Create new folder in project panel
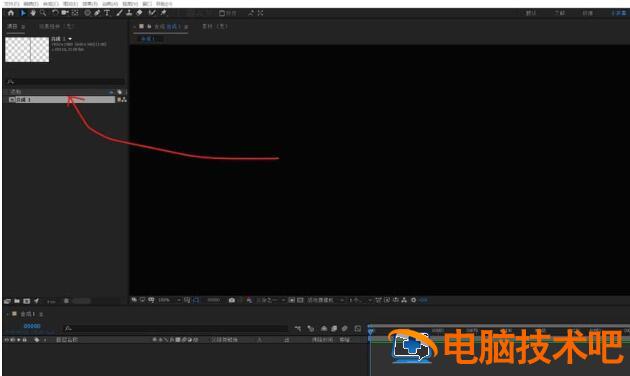 coord(17,301)
